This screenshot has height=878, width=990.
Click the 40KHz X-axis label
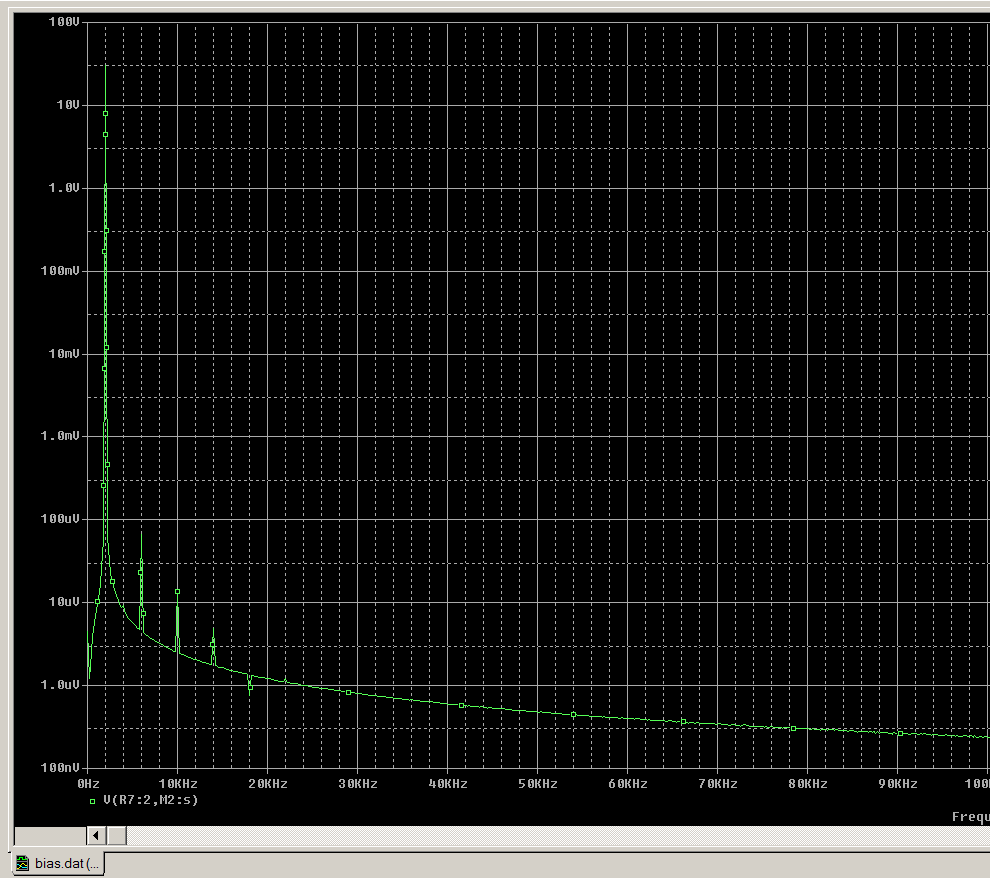[x=448, y=784]
